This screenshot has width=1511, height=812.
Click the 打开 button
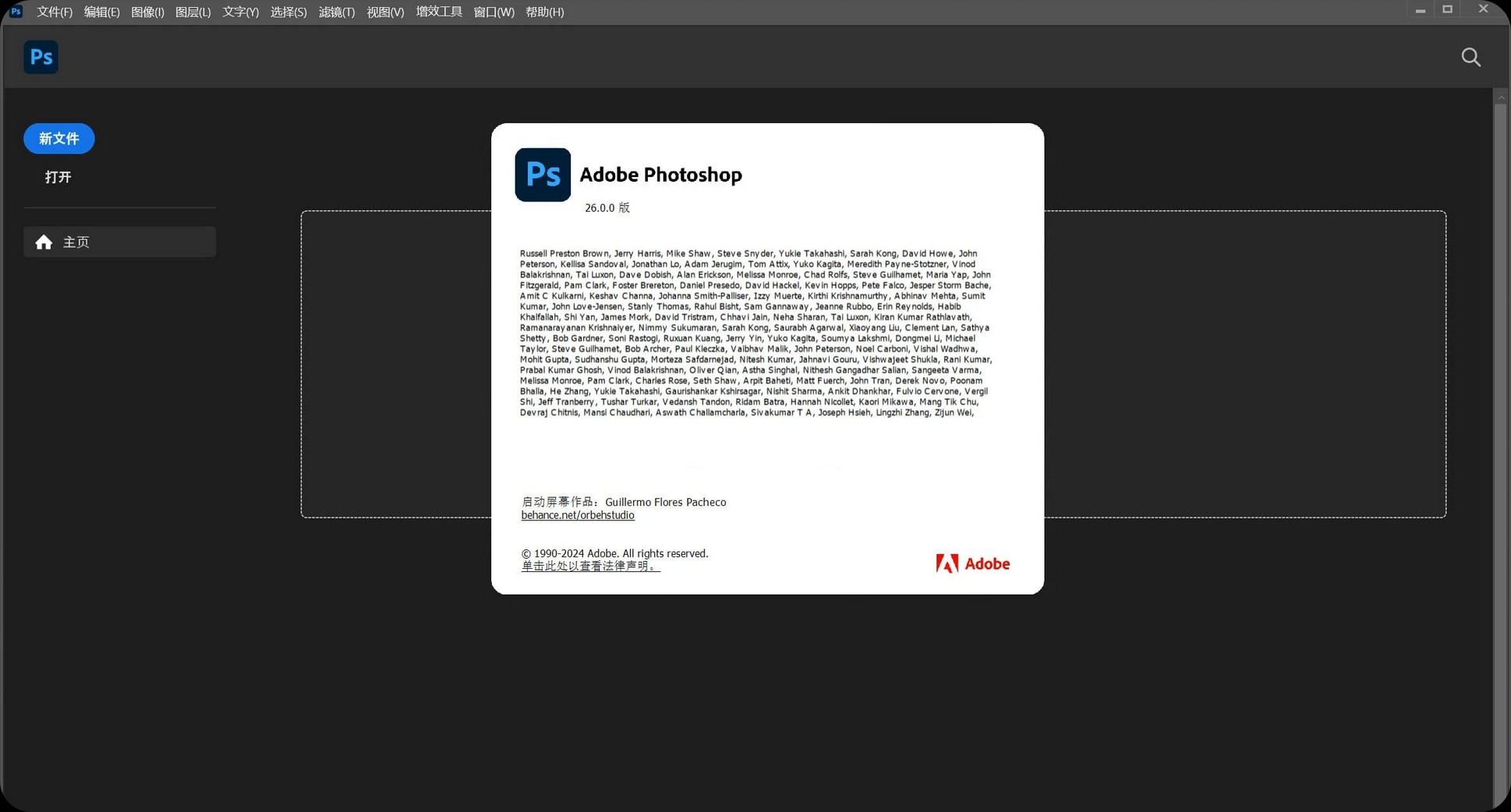click(x=58, y=177)
